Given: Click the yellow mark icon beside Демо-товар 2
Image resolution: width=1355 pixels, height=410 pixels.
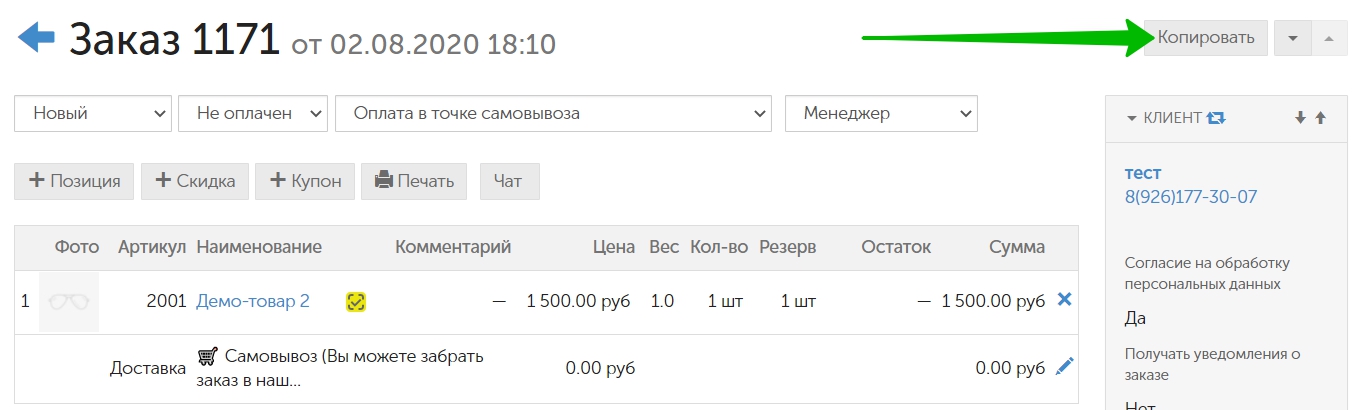Looking at the screenshot, I should (x=355, y=301).
